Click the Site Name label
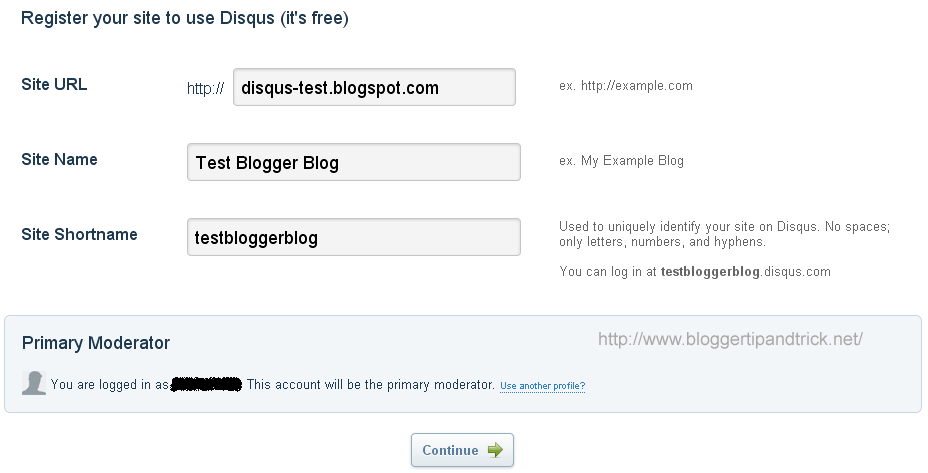 [x=59, y=159]
